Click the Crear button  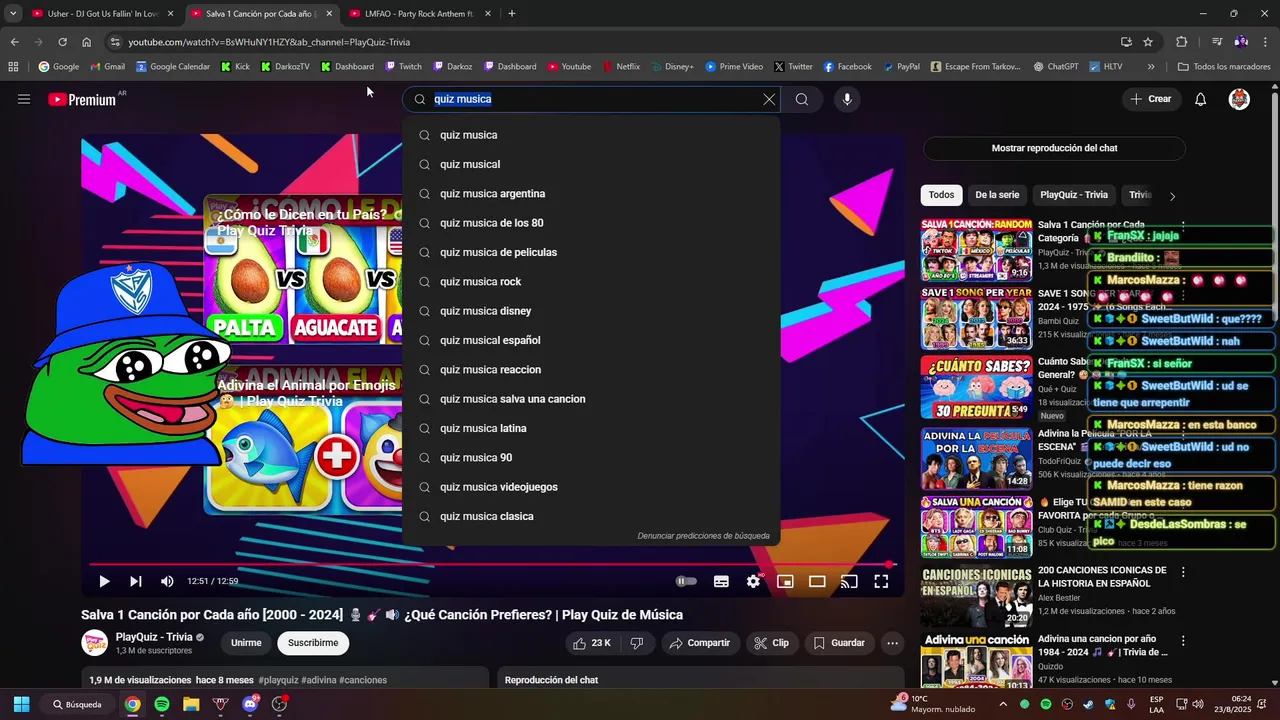click(1150, 99)
